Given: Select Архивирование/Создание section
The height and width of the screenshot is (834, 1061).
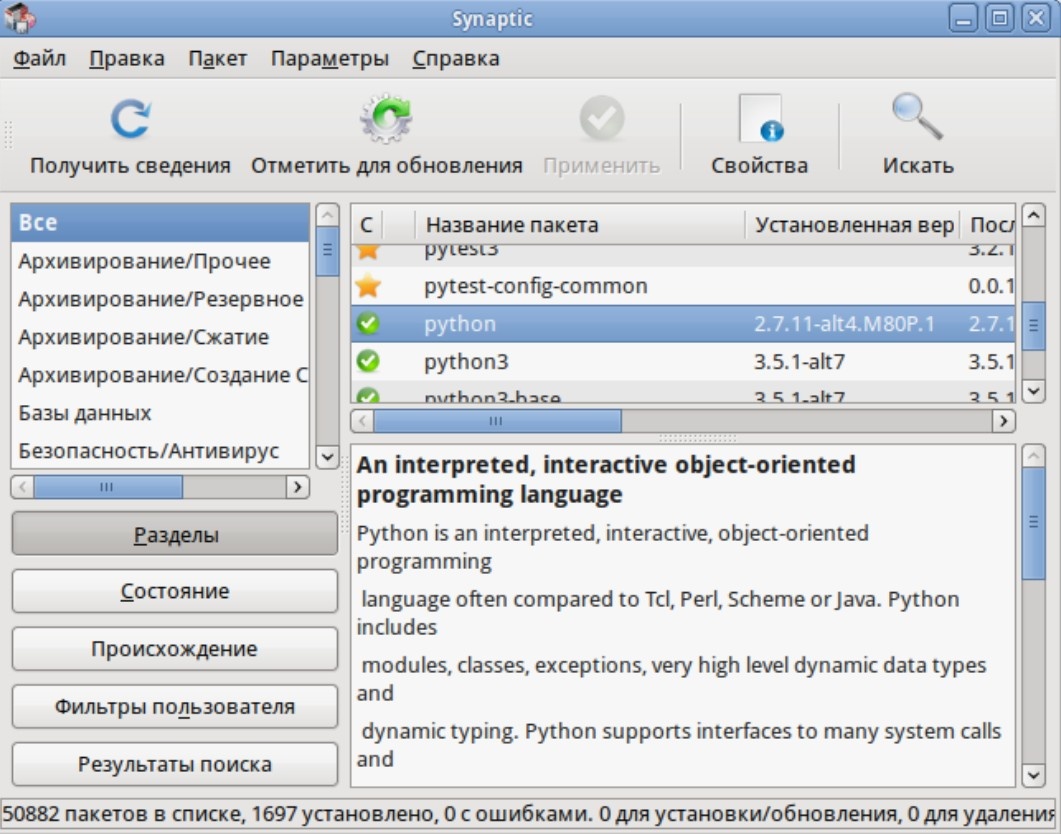Looking at the screenshot, I should click(x=160, y=375).
